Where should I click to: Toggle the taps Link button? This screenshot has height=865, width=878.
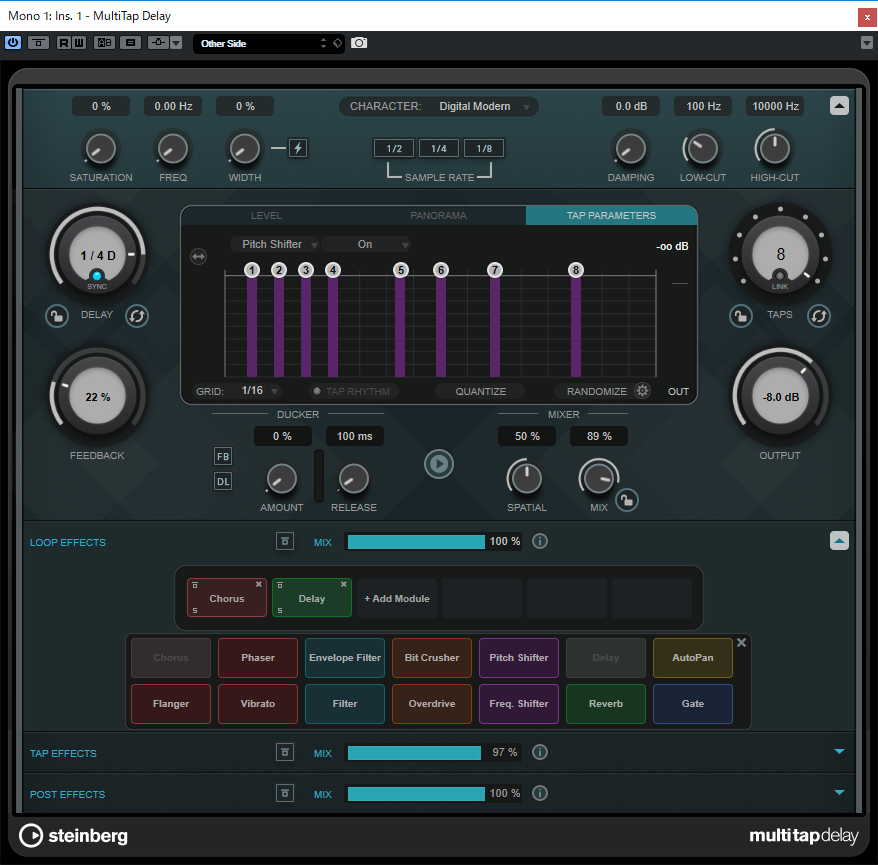780,275
